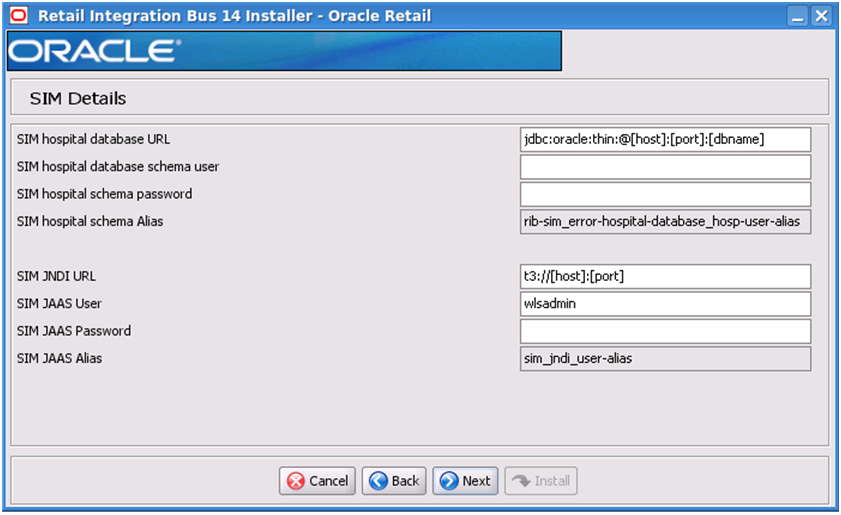
Task: Click the 'SIM JNDI URL' label
Action: (x=56, y=276)
